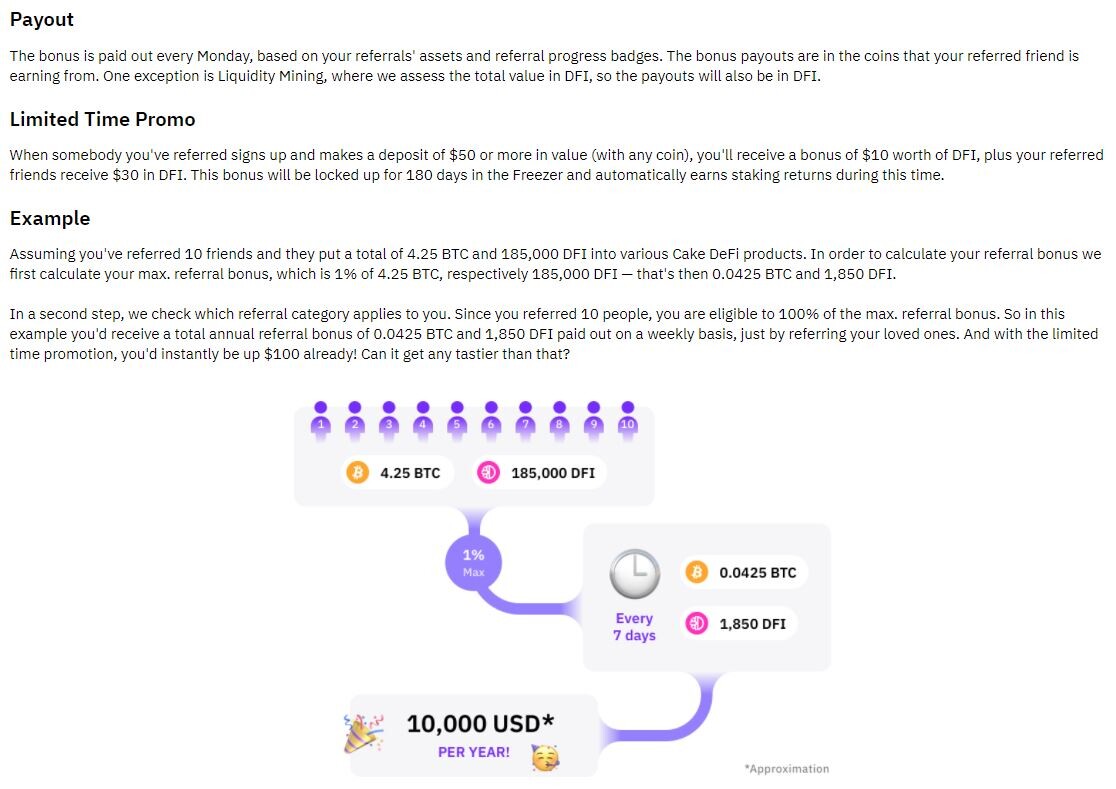The width and height of the screenshot is (1116, 789).
Task: Click the person icon numbered 1
Action: click(x=320, y=419)
